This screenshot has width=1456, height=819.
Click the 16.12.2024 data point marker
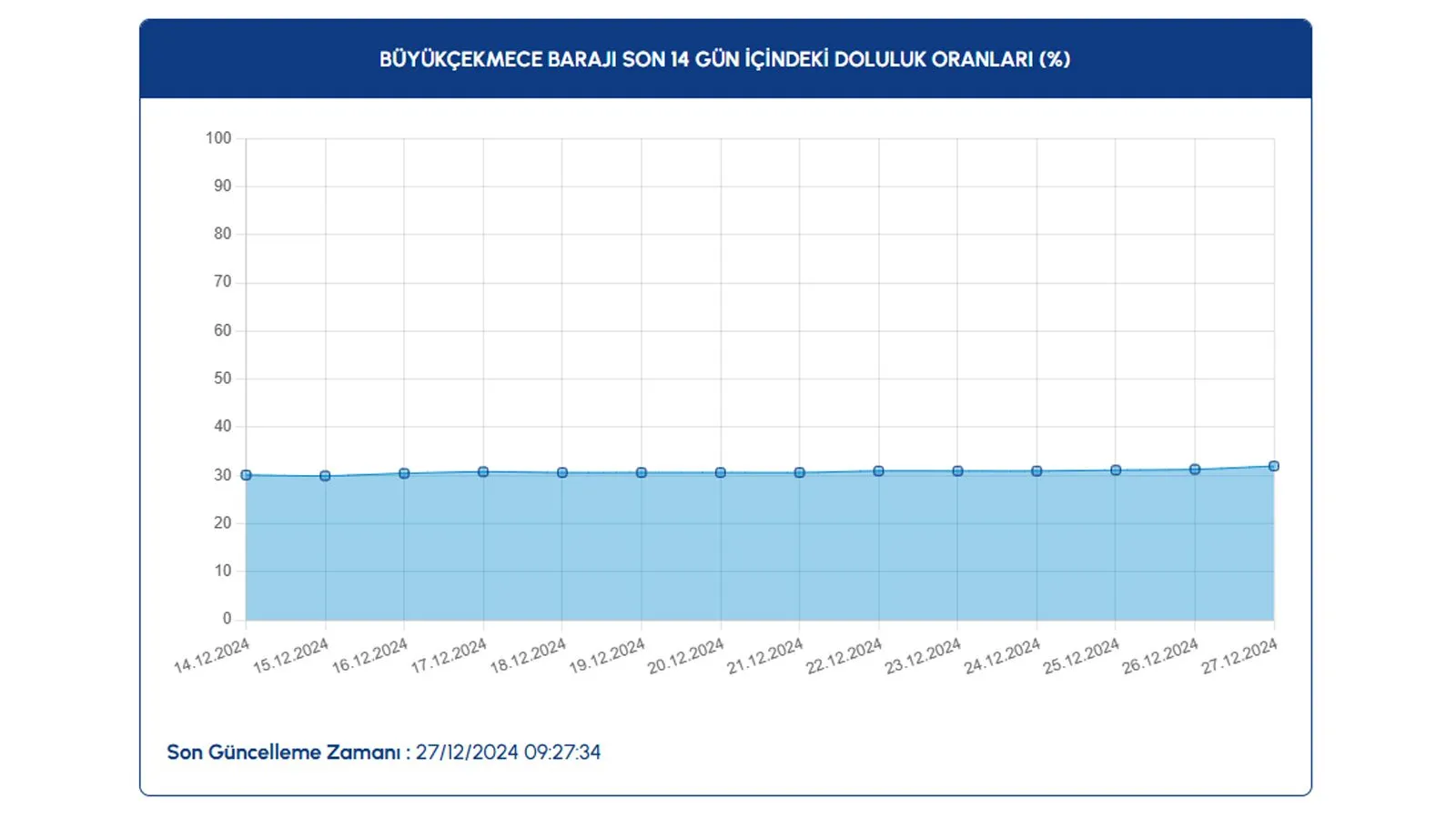[404, 473]
